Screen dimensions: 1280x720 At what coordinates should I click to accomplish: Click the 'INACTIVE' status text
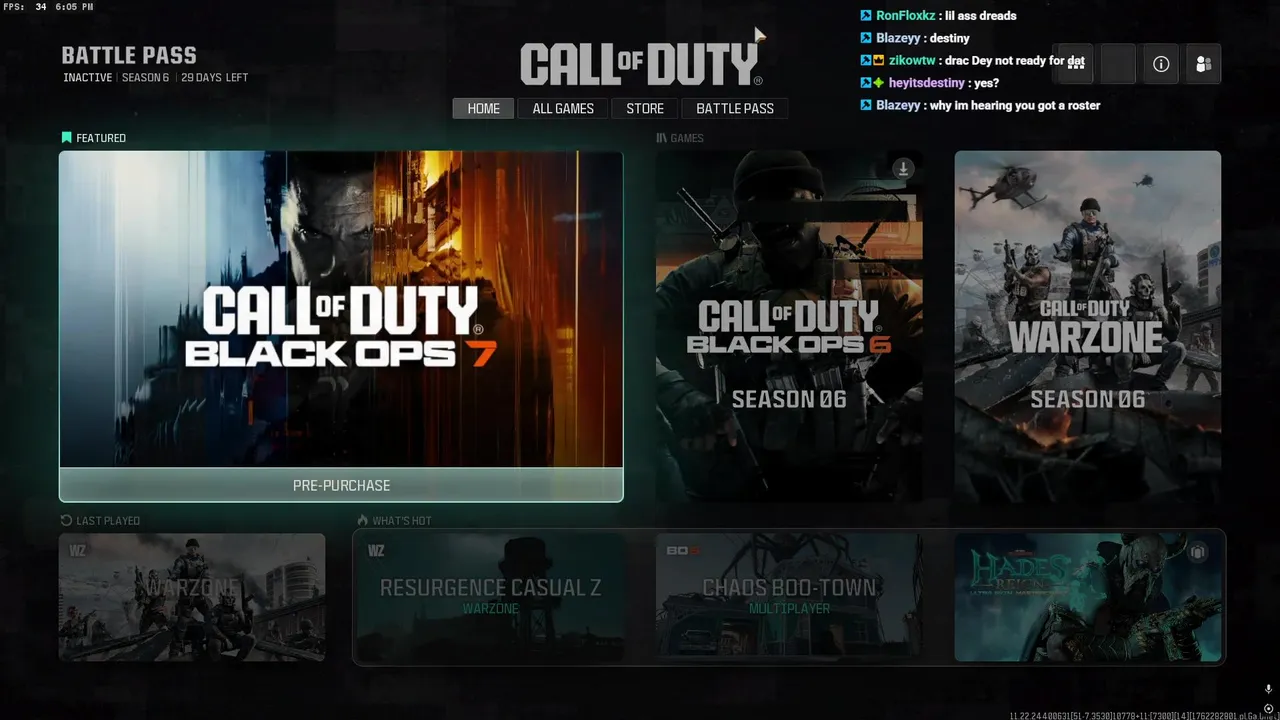tap(88, 78)
